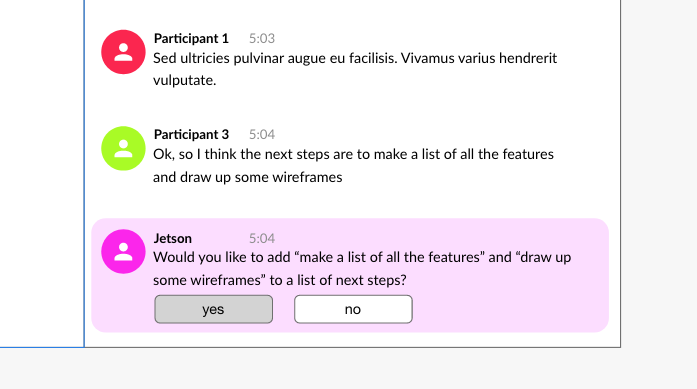Viewport: 697px width, 389px height.
Task: Select the 'Sed ultricies pulvinar' message text
Action: [355, 69]
